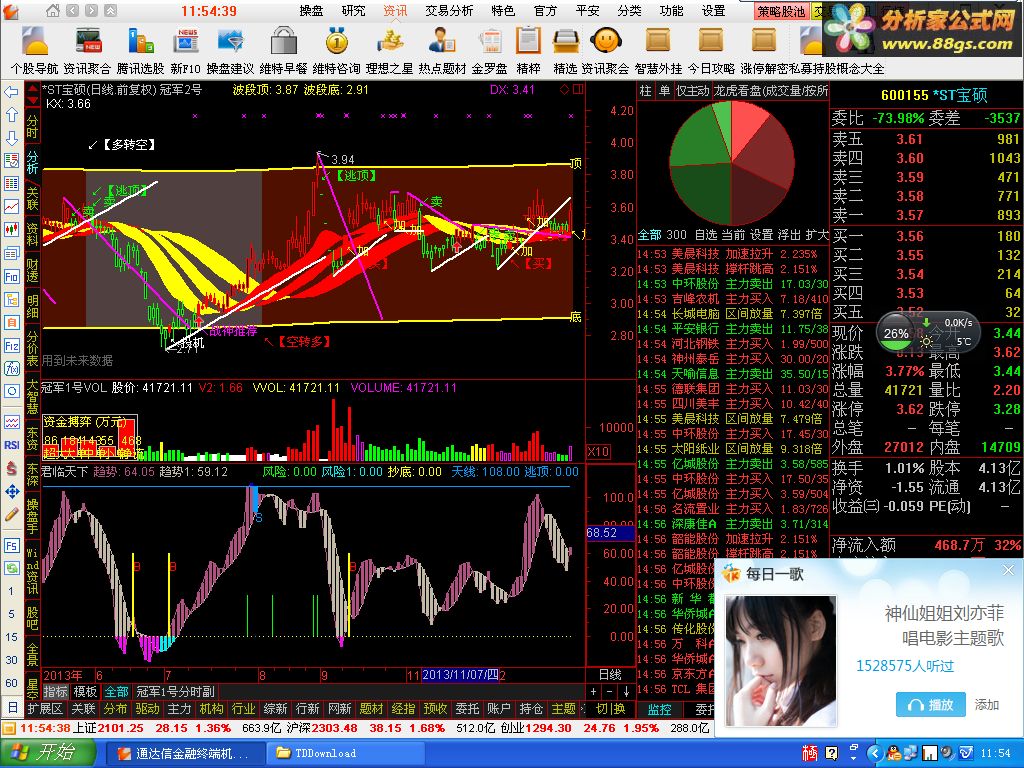Click 监控 tab at bottom right
Viewport: 1024px width, 768px height.
pyautogui.click(x=659, y=709)
